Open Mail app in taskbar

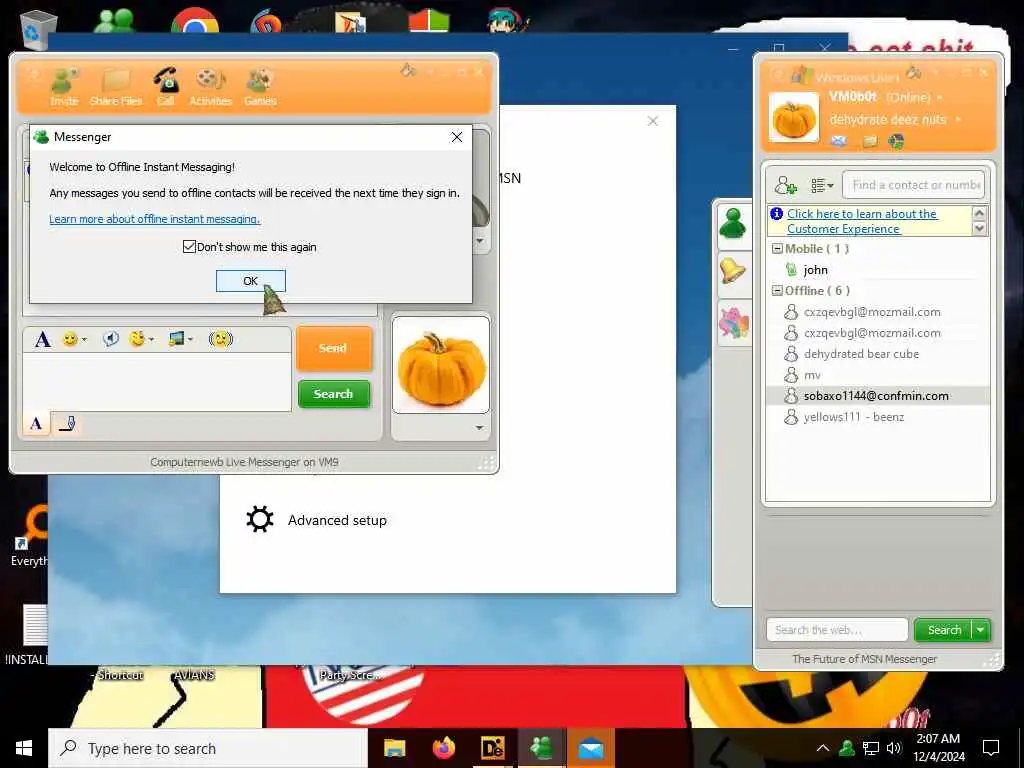pos(591,748)
